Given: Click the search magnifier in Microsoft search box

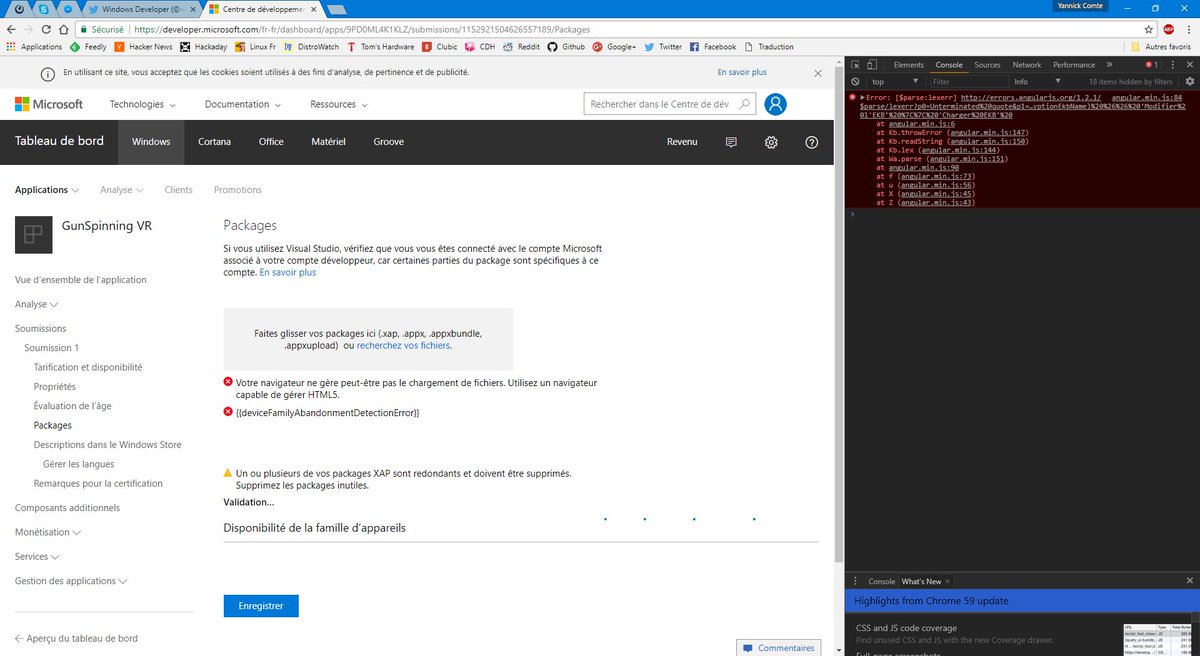Looking at the screenshot, I should pyautogui.click(x=745, y=104).
